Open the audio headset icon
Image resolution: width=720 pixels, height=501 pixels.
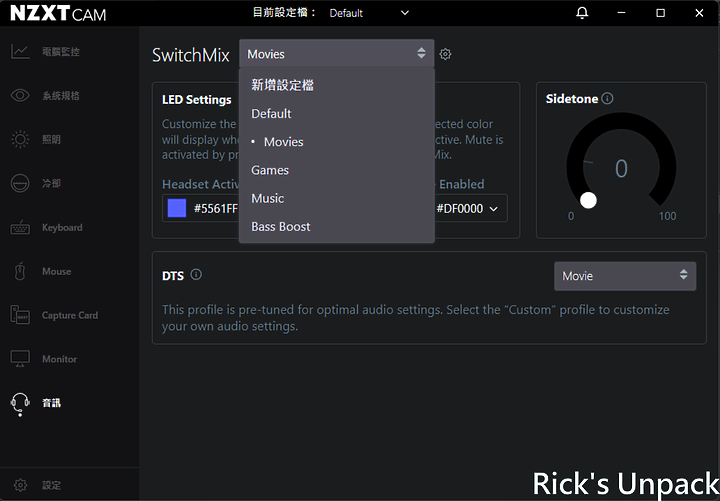tap(20, 404)
